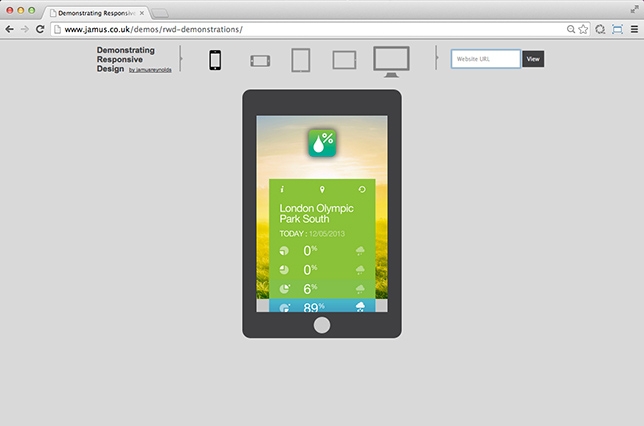Viewport: 644px width, 426px height.
Task: Focus the Website URL input field
Action: tap(486, 59)
